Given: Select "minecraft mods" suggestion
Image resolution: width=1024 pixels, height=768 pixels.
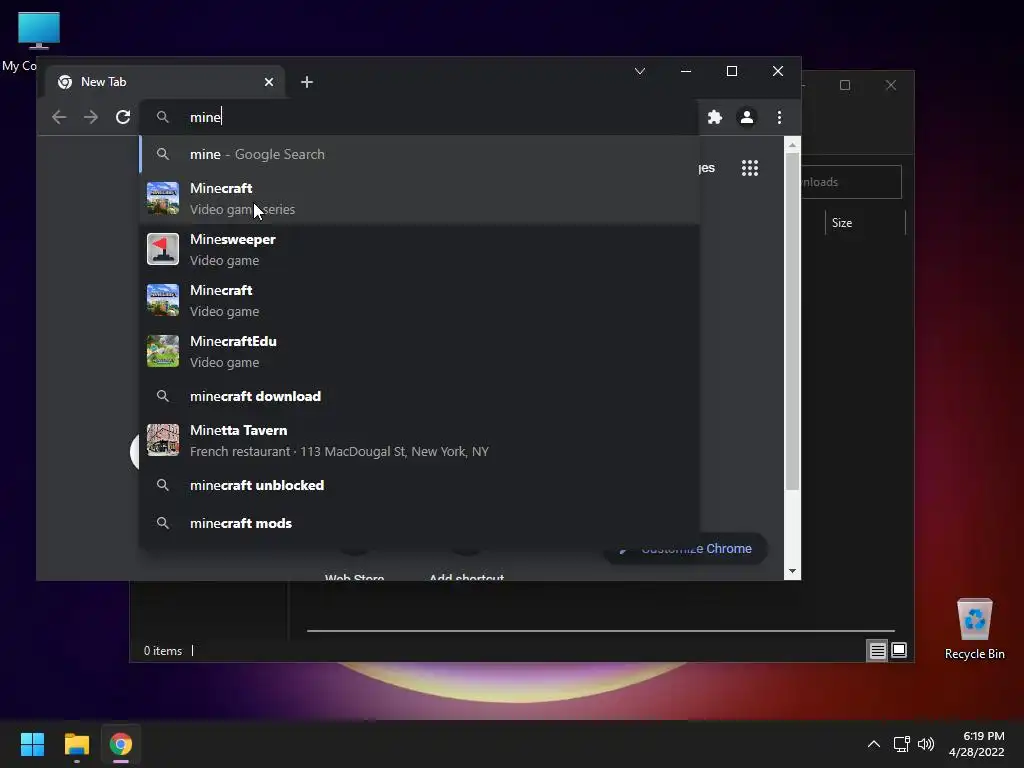Looking at the screenshot, I should 419,523.
